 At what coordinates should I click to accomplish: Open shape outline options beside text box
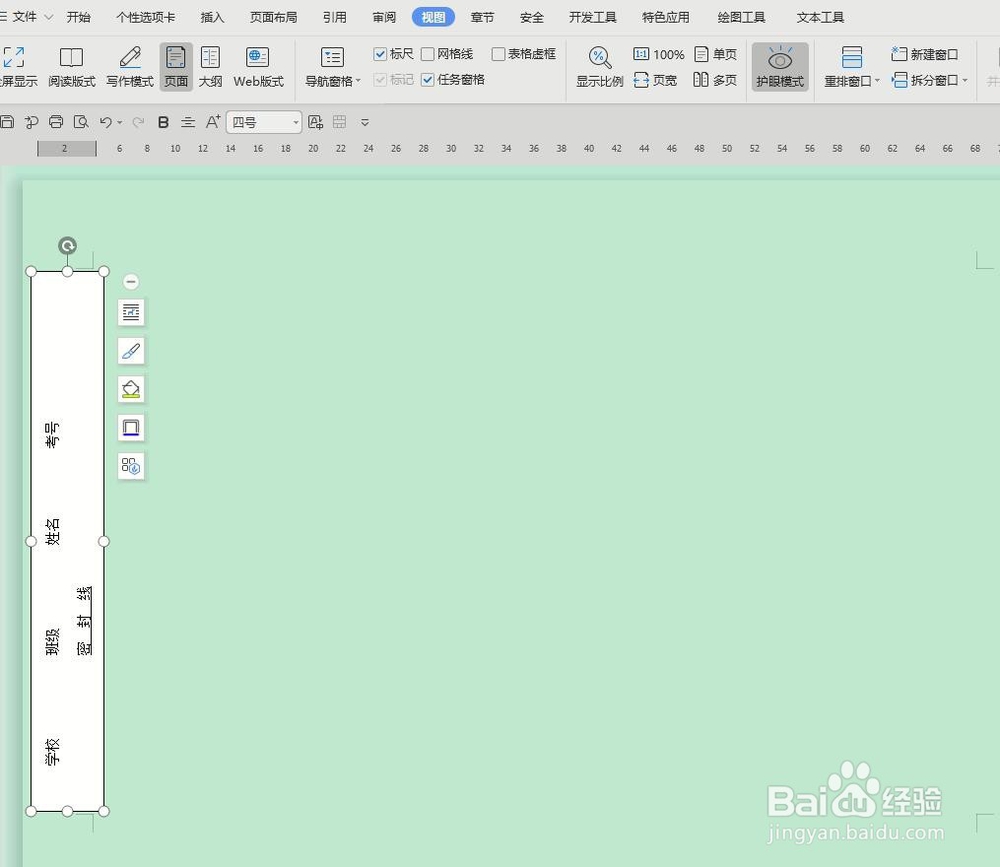tap(131, 427)
